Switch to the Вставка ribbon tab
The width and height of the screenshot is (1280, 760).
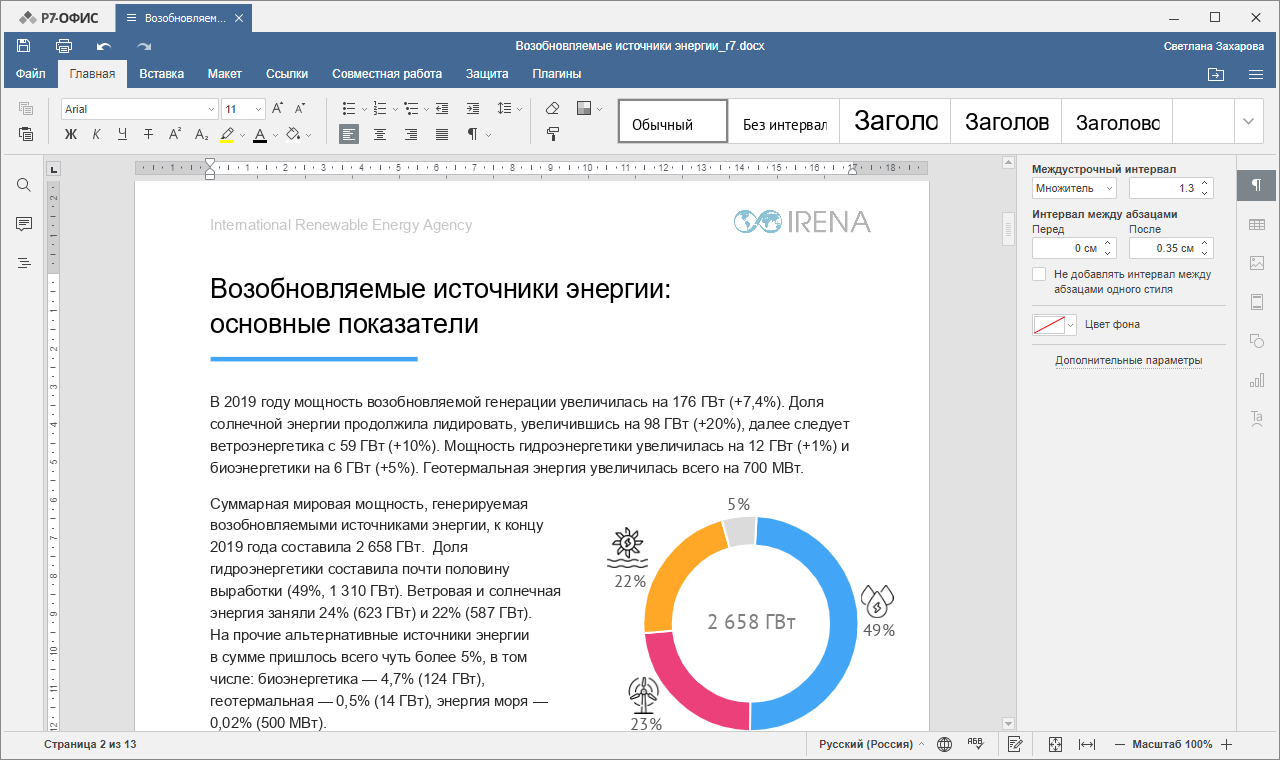(x=161, y=73)
